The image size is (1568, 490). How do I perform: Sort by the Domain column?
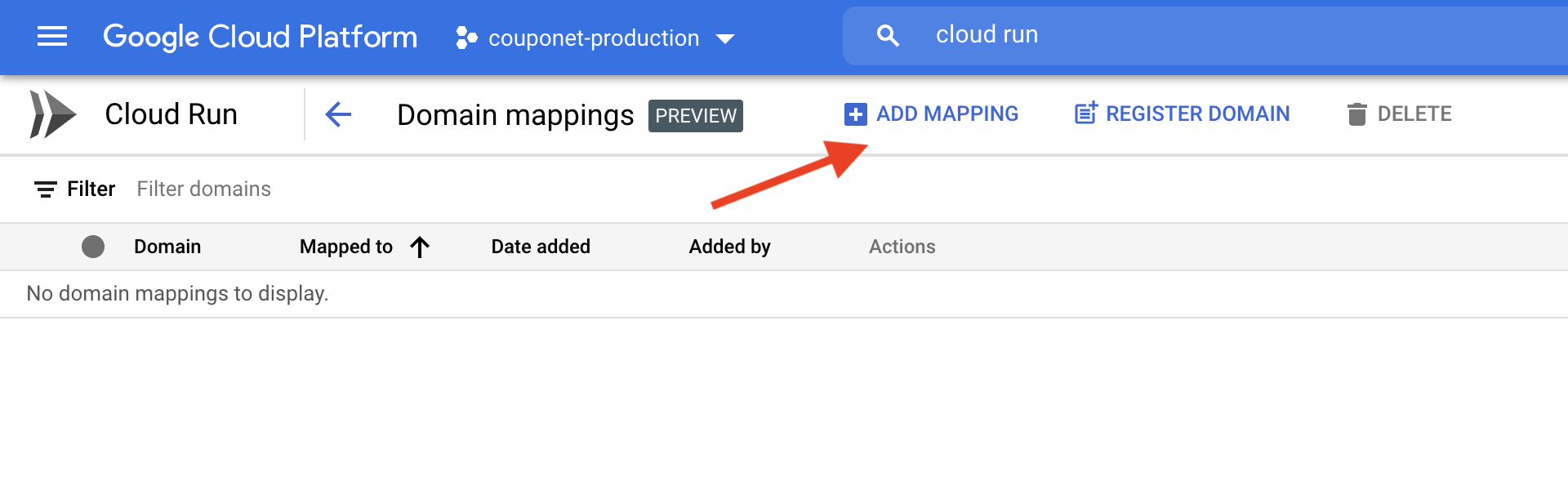click(167, 247)
